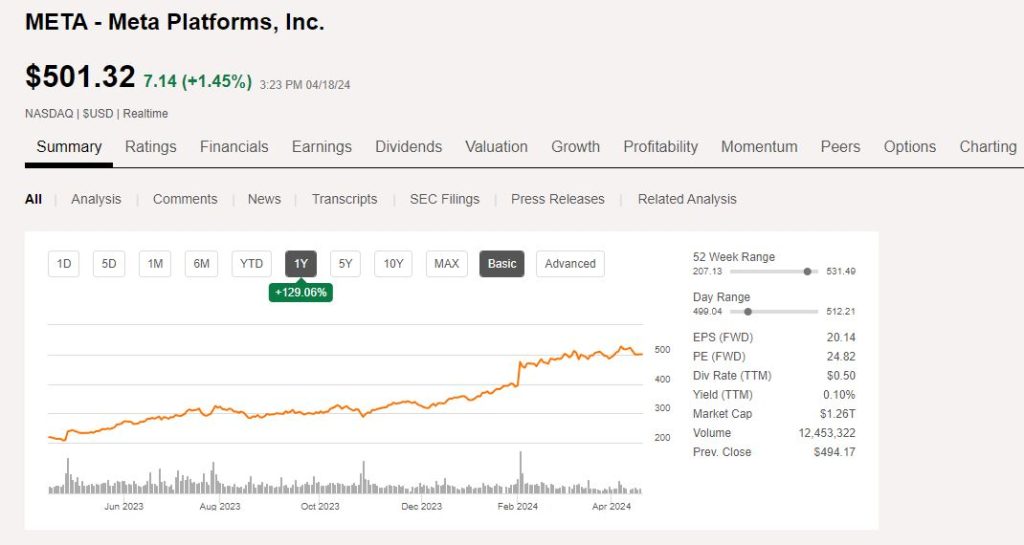Switch chart to 5Y range

[345, 264]
